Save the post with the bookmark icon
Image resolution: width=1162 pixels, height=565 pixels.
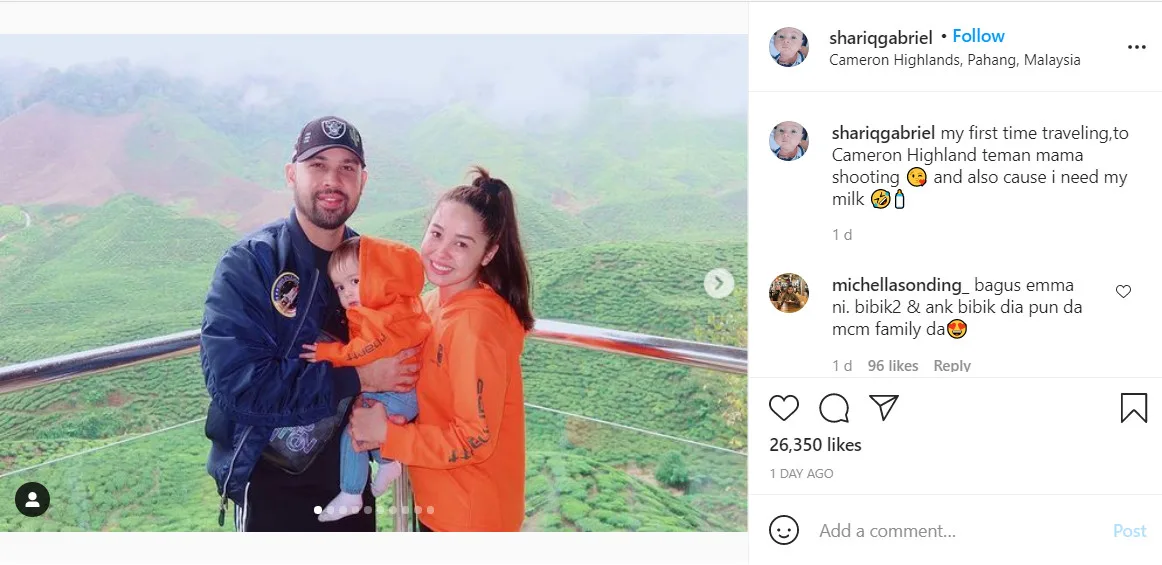click(1134, 408)
